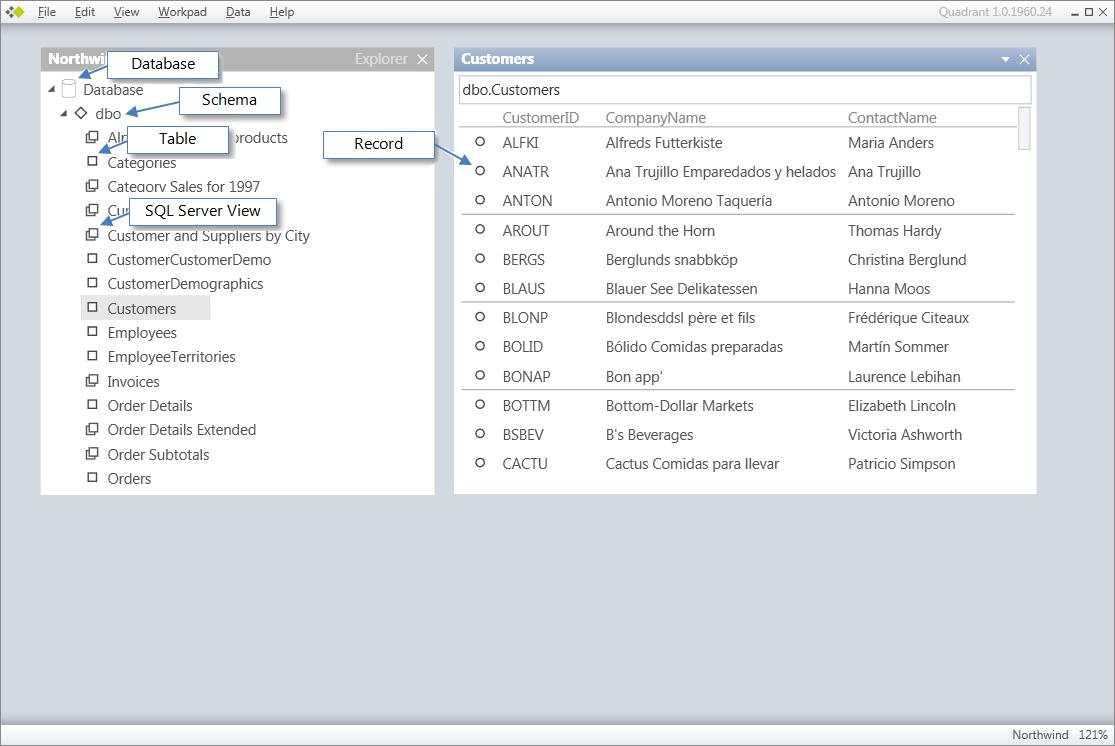
Task: Click Northwind in the status bar
Action: [x=1040, y=735]
